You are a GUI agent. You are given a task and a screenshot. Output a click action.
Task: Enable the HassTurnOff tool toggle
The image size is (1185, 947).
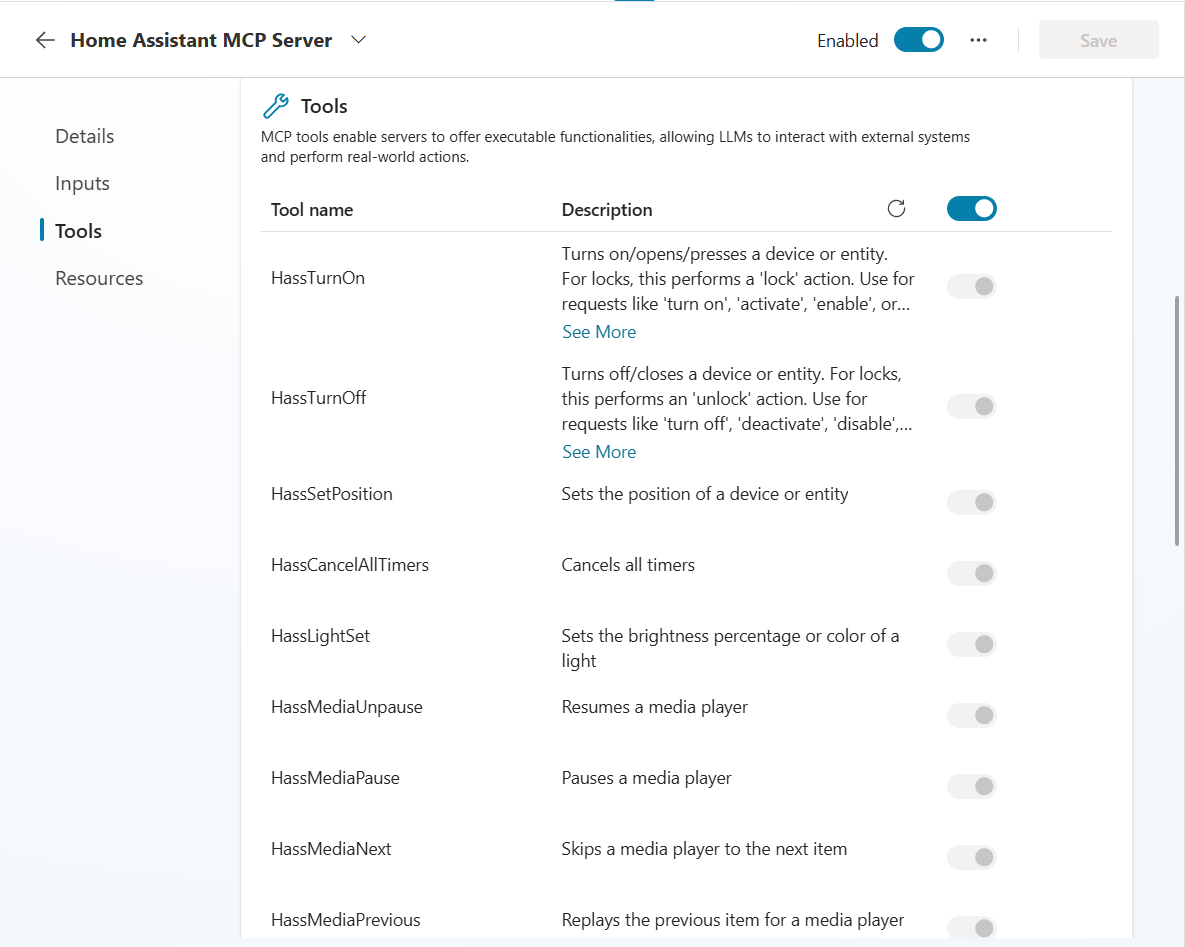[971, 407]
